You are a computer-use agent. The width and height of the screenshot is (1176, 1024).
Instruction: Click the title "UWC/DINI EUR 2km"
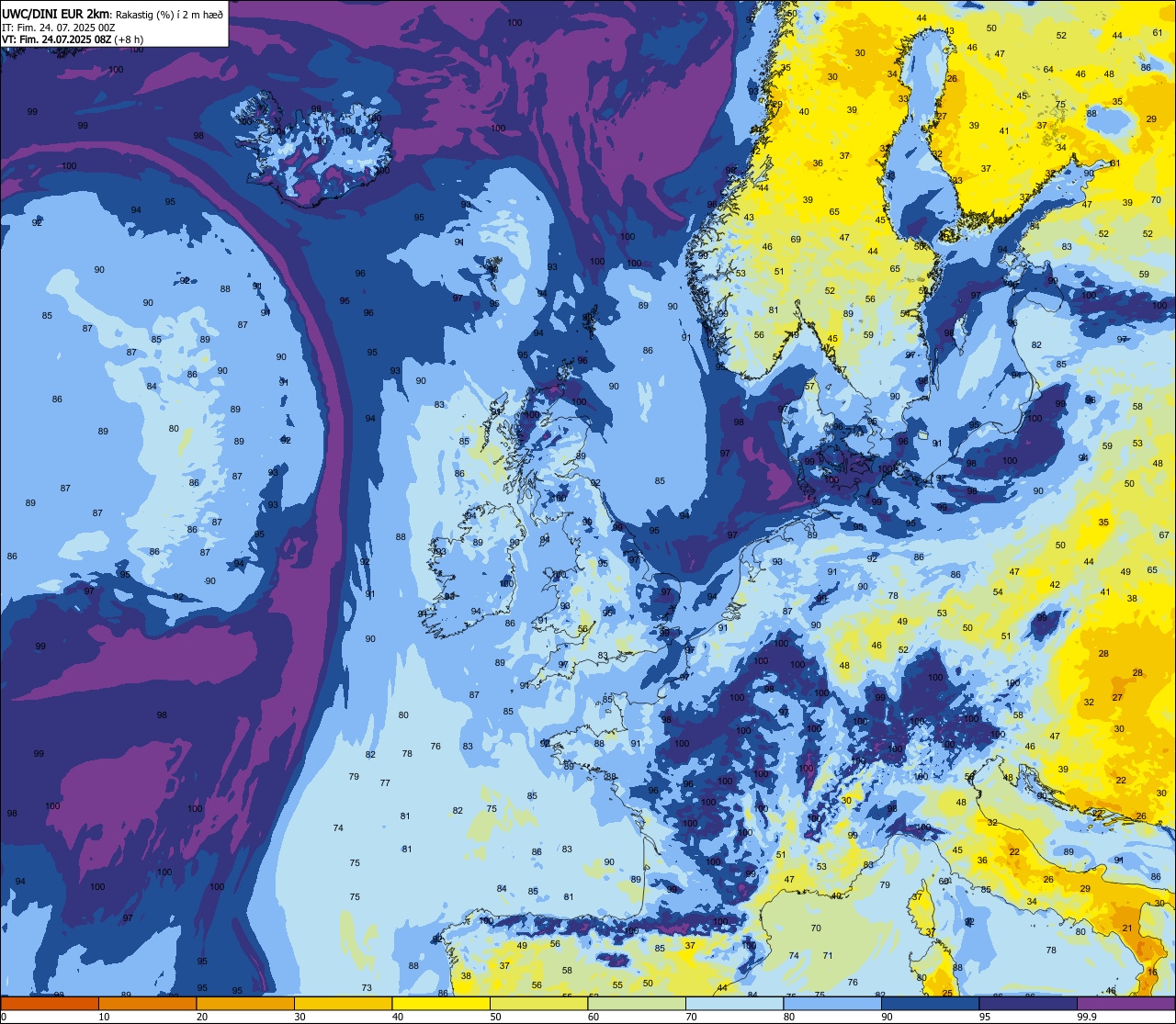coord(54,13)
